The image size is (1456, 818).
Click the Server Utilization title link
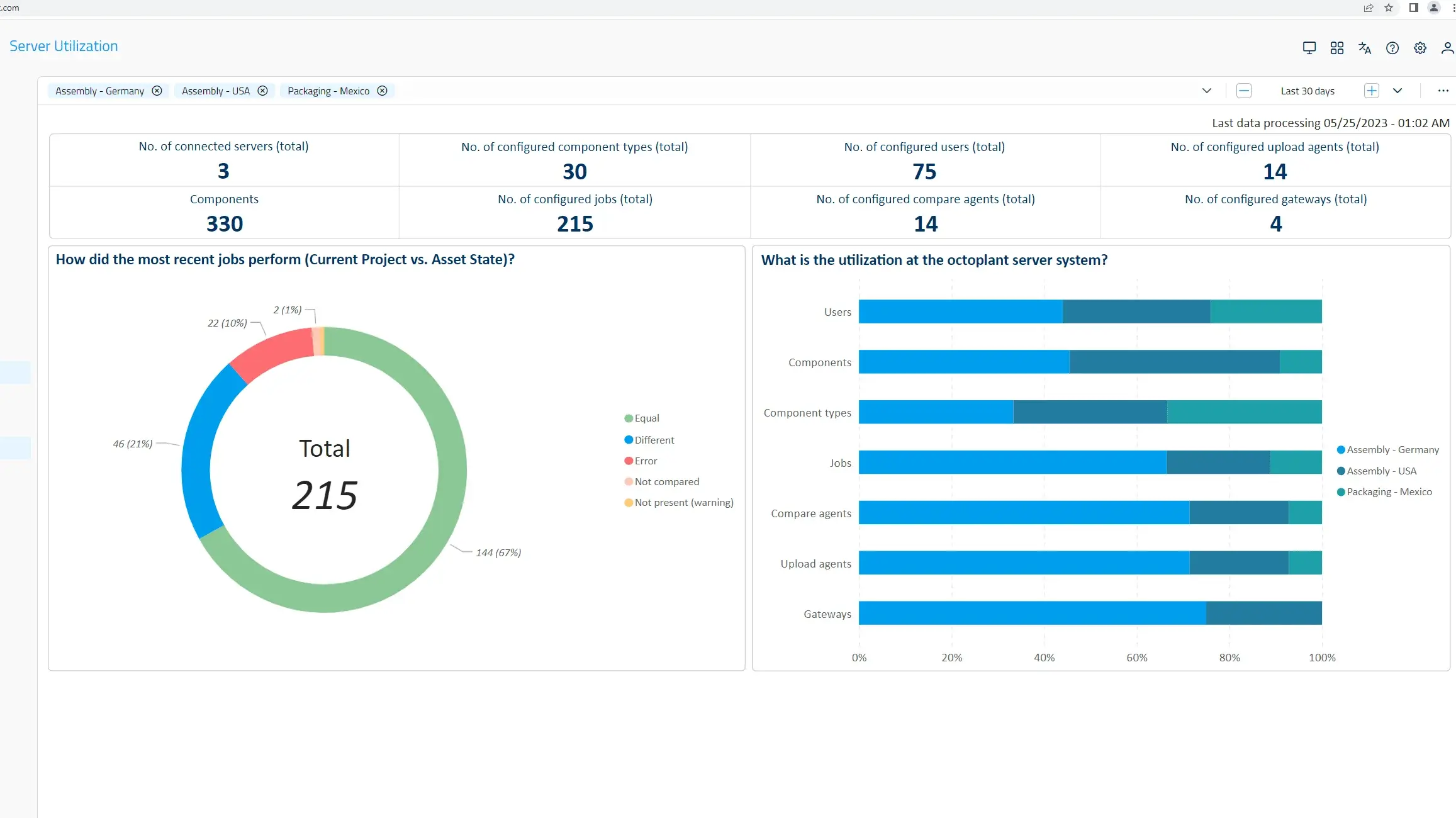tap(64, 46)
